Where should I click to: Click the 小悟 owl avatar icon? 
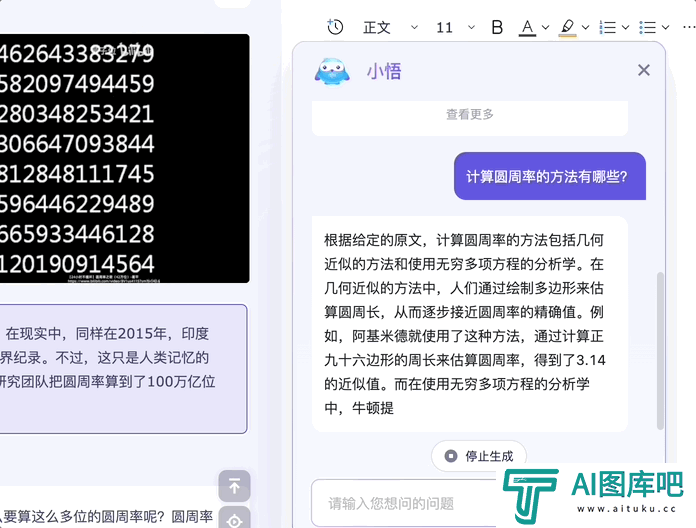(332, 71)
